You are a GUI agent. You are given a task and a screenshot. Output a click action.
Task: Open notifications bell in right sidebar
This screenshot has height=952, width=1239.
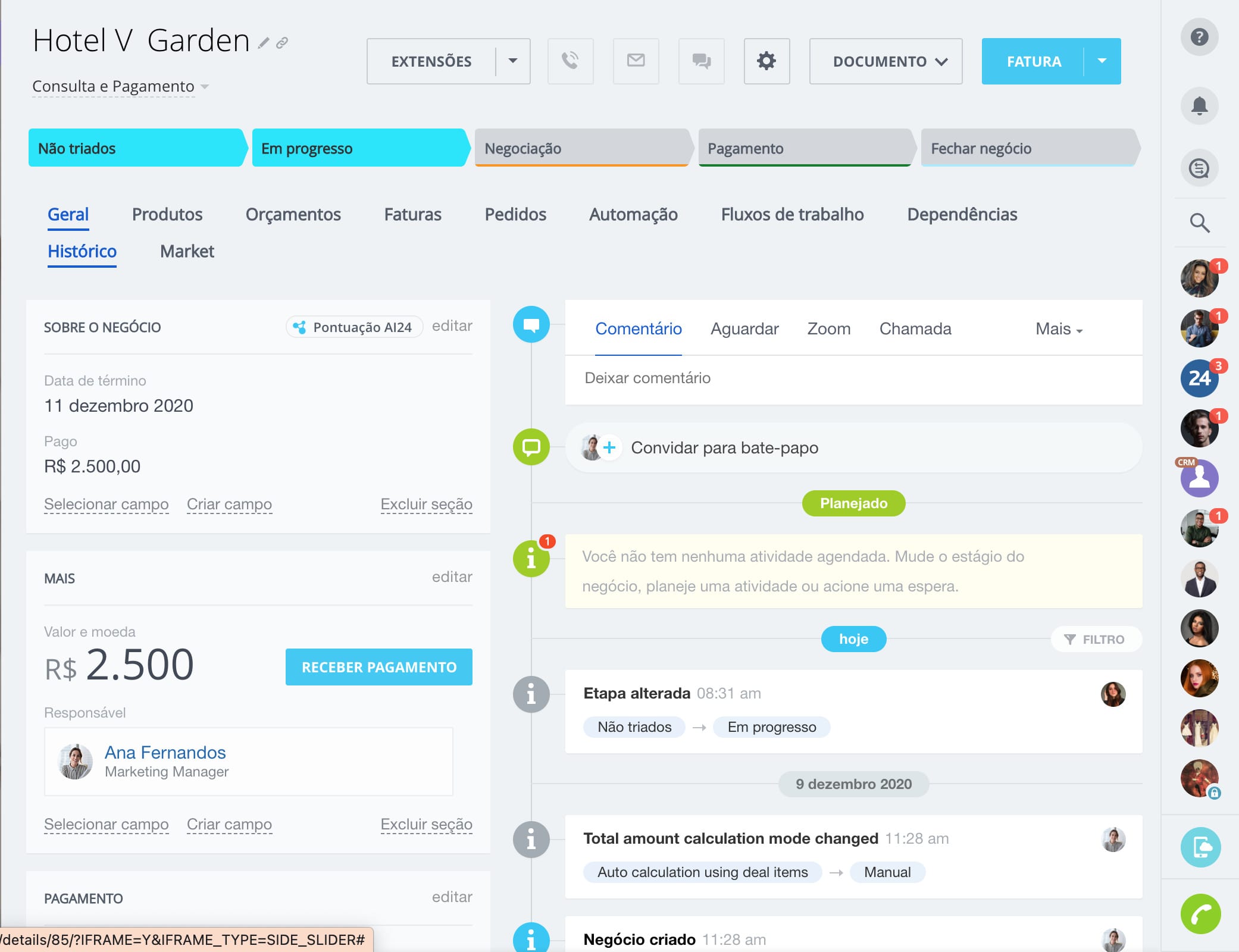pos(1199,106)
